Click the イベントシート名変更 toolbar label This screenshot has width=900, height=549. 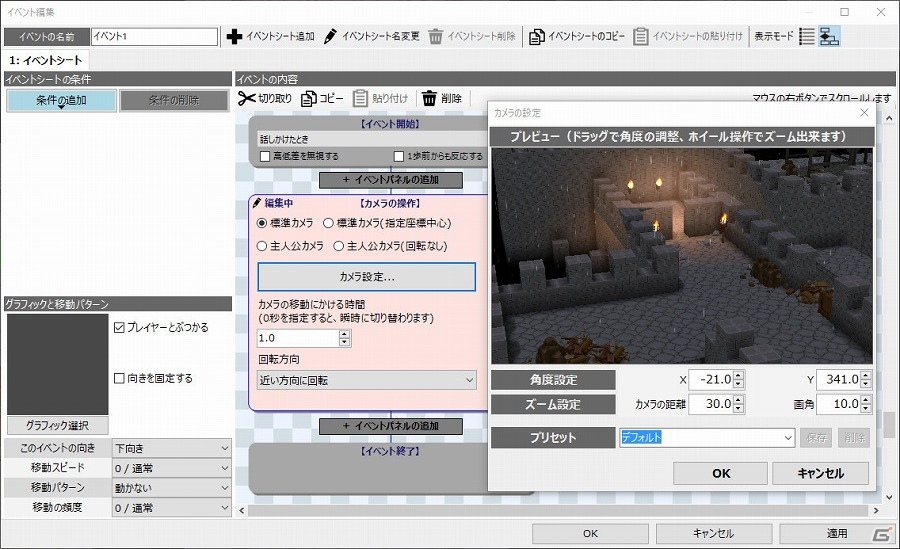pos(381,37)
